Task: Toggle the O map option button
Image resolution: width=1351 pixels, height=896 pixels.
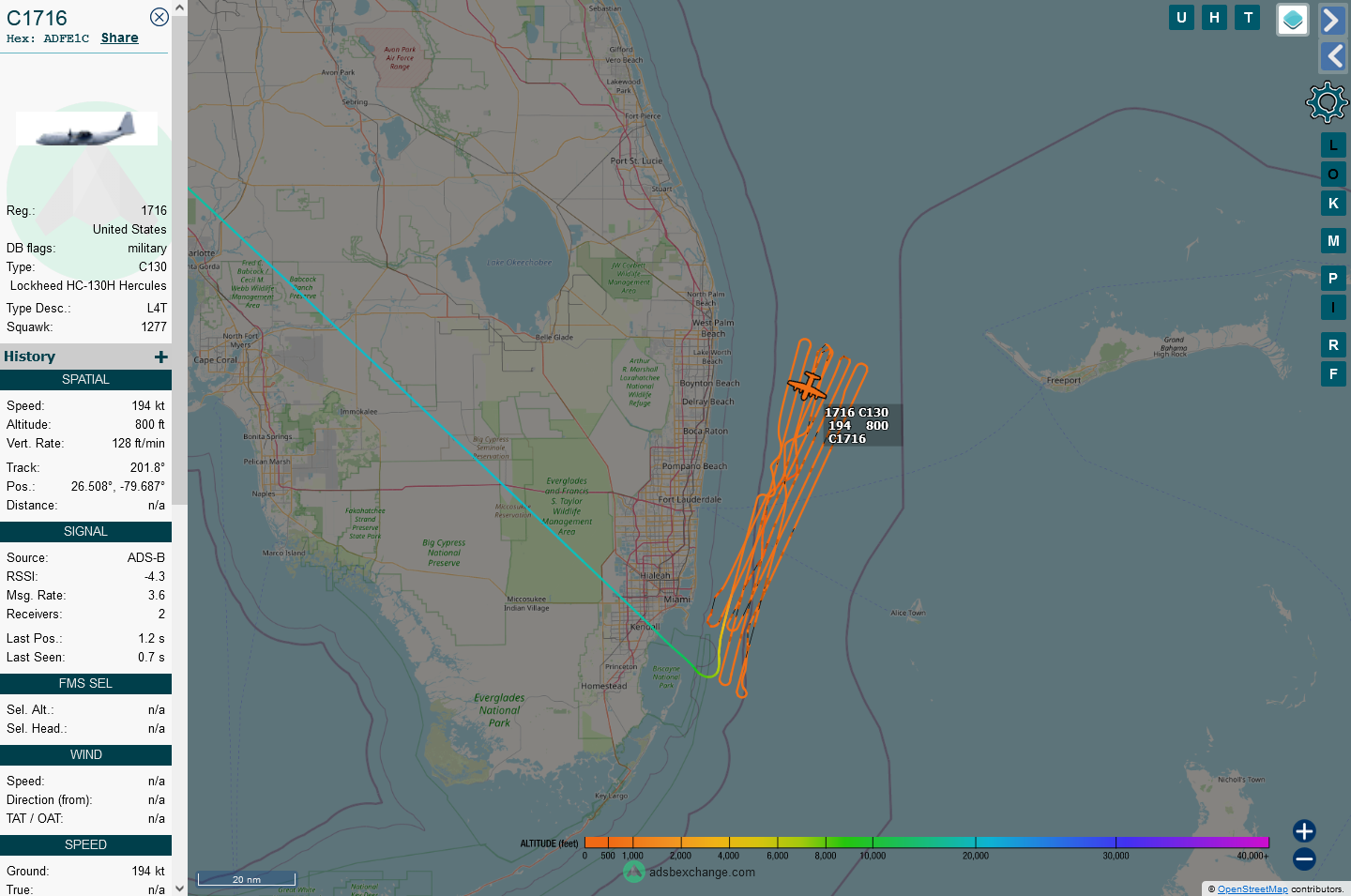Action: [x=1333, y=175]
